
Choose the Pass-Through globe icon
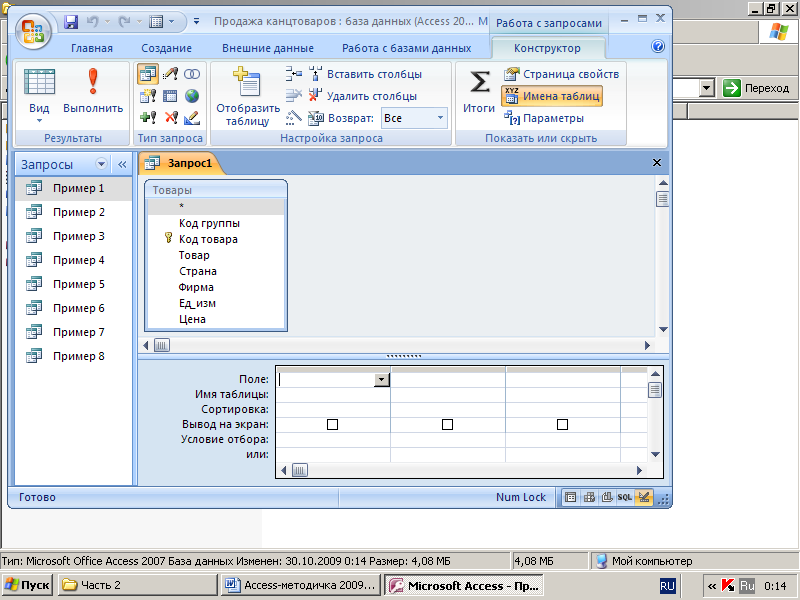click(192, 96)
